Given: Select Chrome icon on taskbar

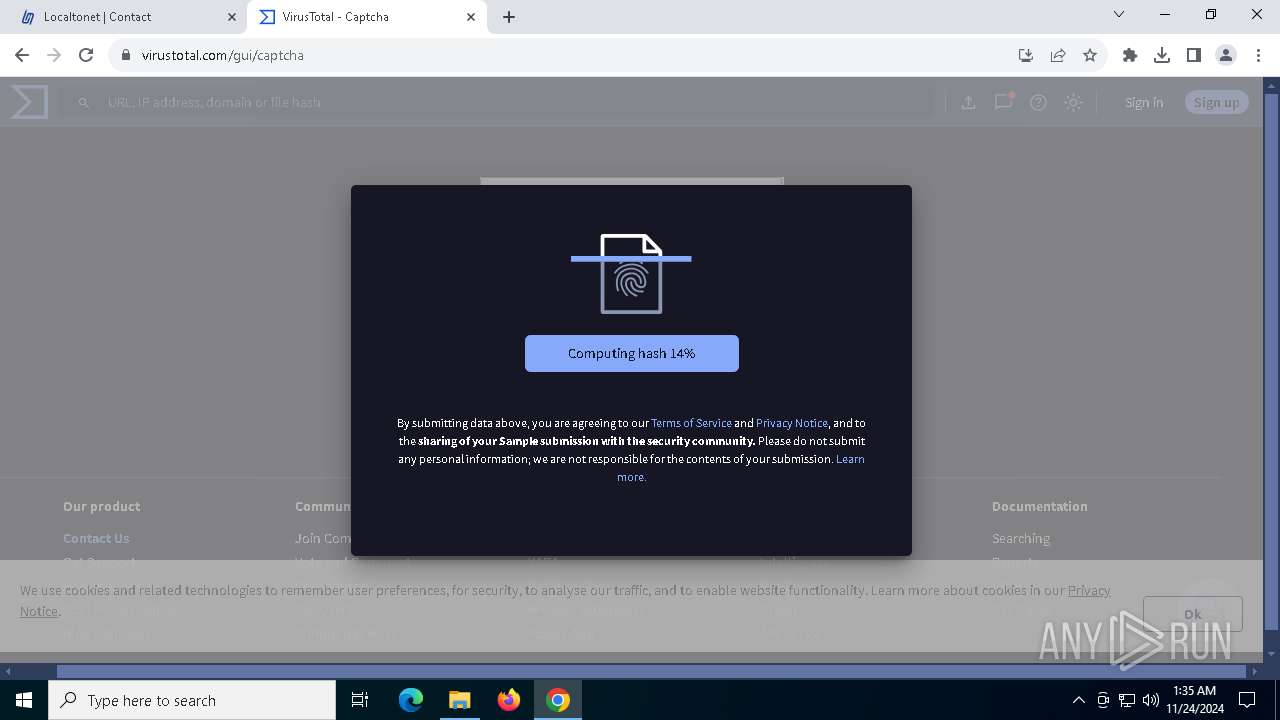Looking at the screenshot, I should coord(558,700).
